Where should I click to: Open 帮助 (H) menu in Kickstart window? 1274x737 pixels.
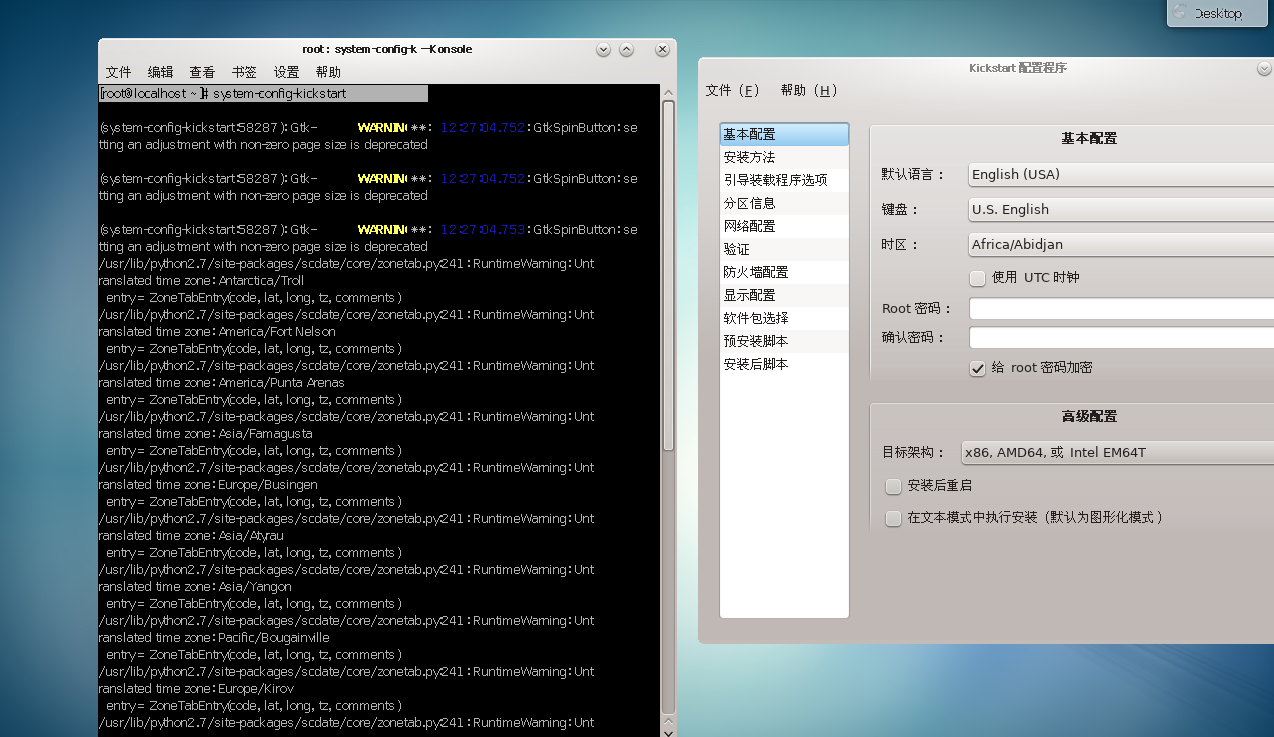click(809, 90)
